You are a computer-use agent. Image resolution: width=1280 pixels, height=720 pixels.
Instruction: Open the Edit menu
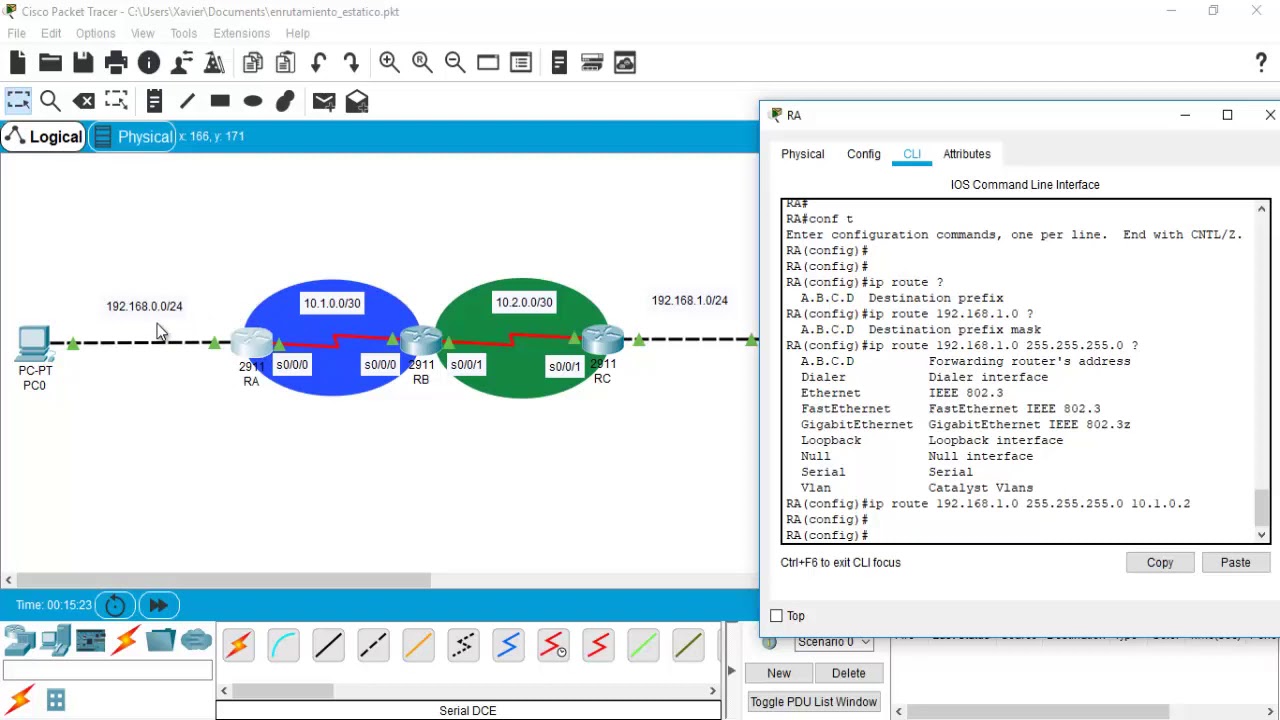click(51, 33)
